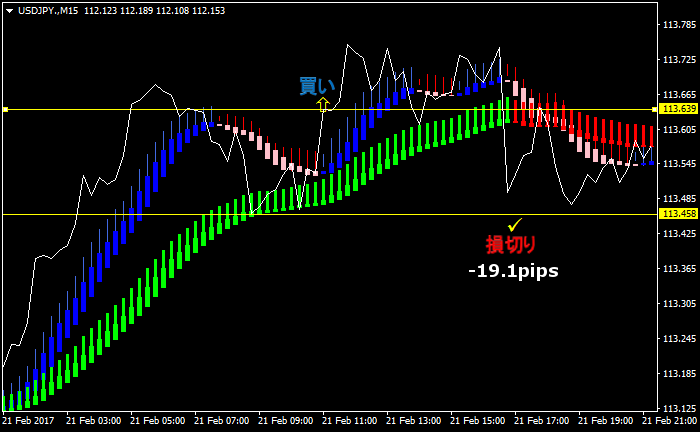The image size is (700, 432).
Task: Click the 113.245 price scale label
Action: pyautogui.click(x=679, y=339)
